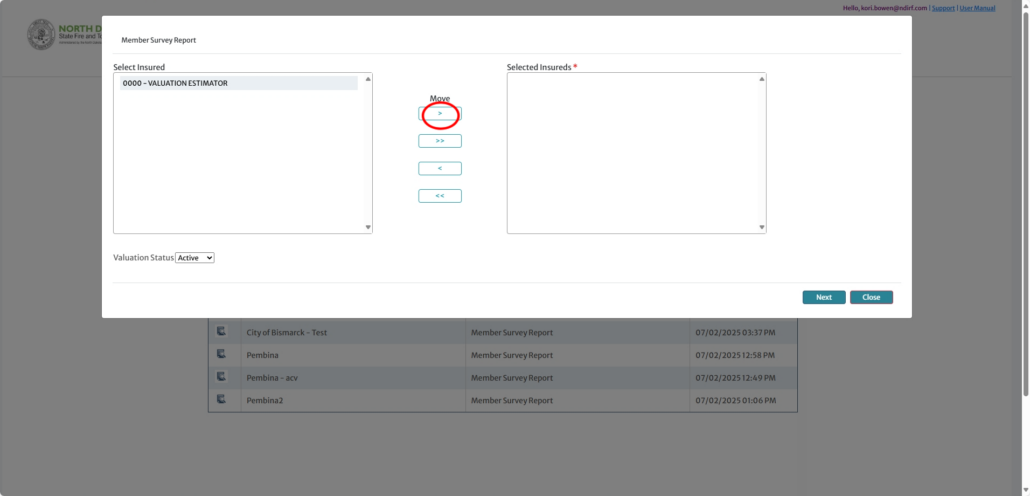Click the report icon for Pembina - acv
The image size is (1030, 496).
[x=222, y=378]
